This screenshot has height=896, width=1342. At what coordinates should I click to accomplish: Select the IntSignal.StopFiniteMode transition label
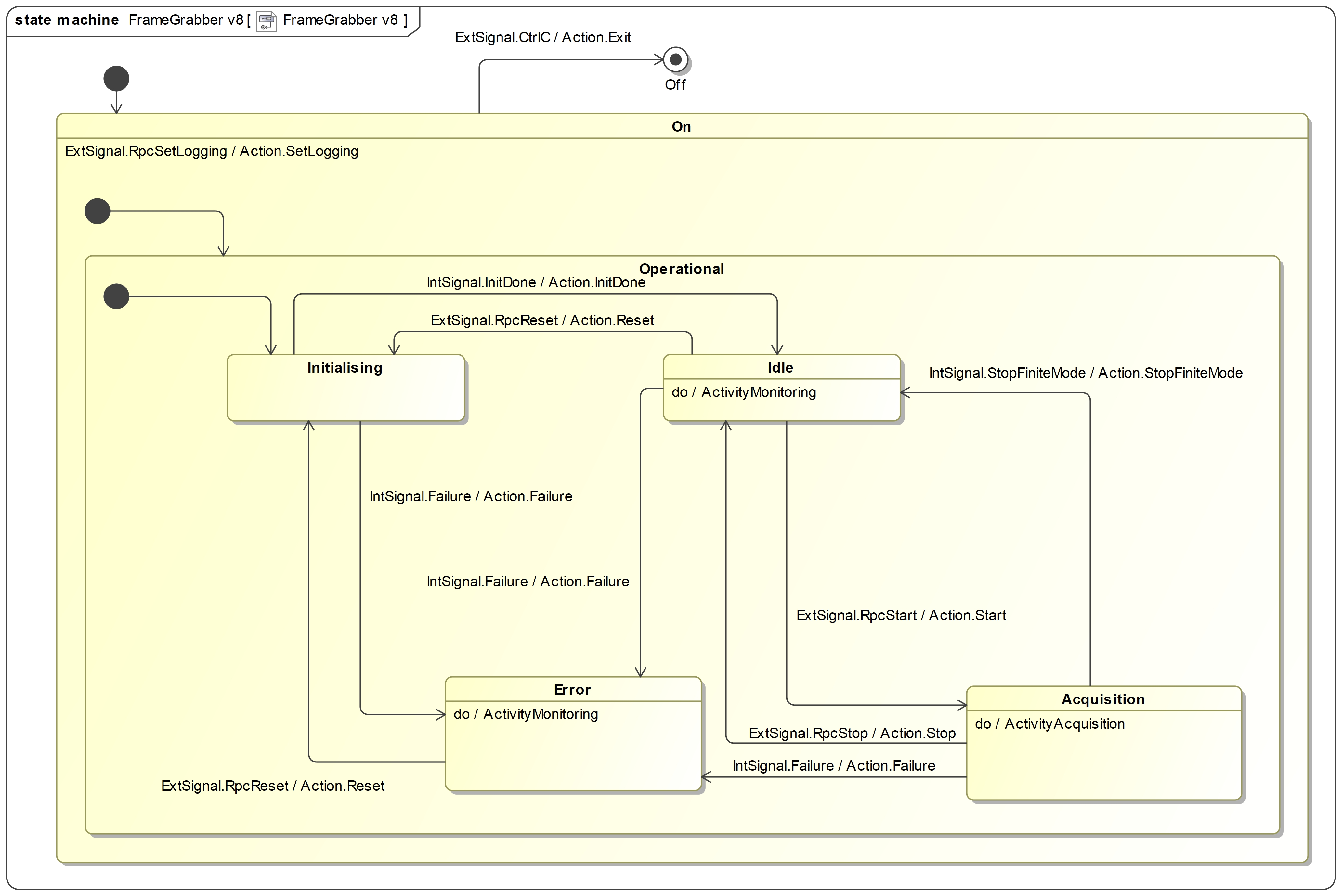1085,373
